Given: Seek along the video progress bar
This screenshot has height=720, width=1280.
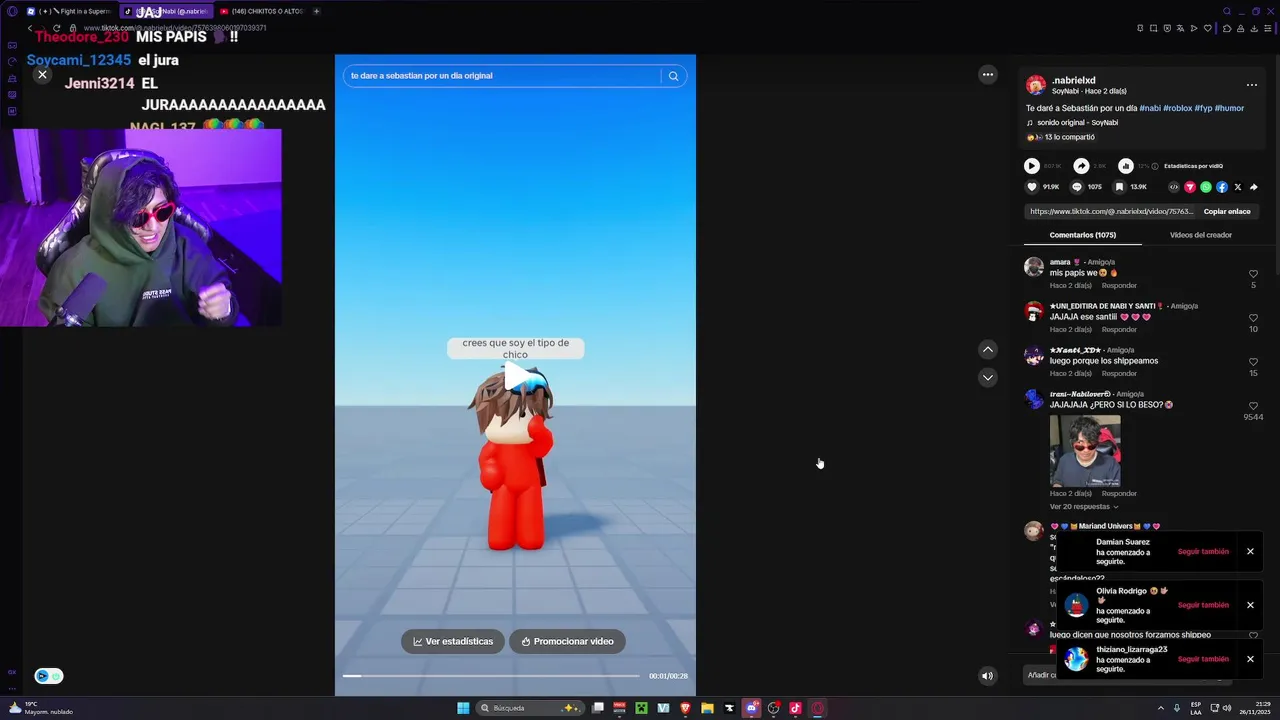Looking at the screenshot, I should coord(491,676).
